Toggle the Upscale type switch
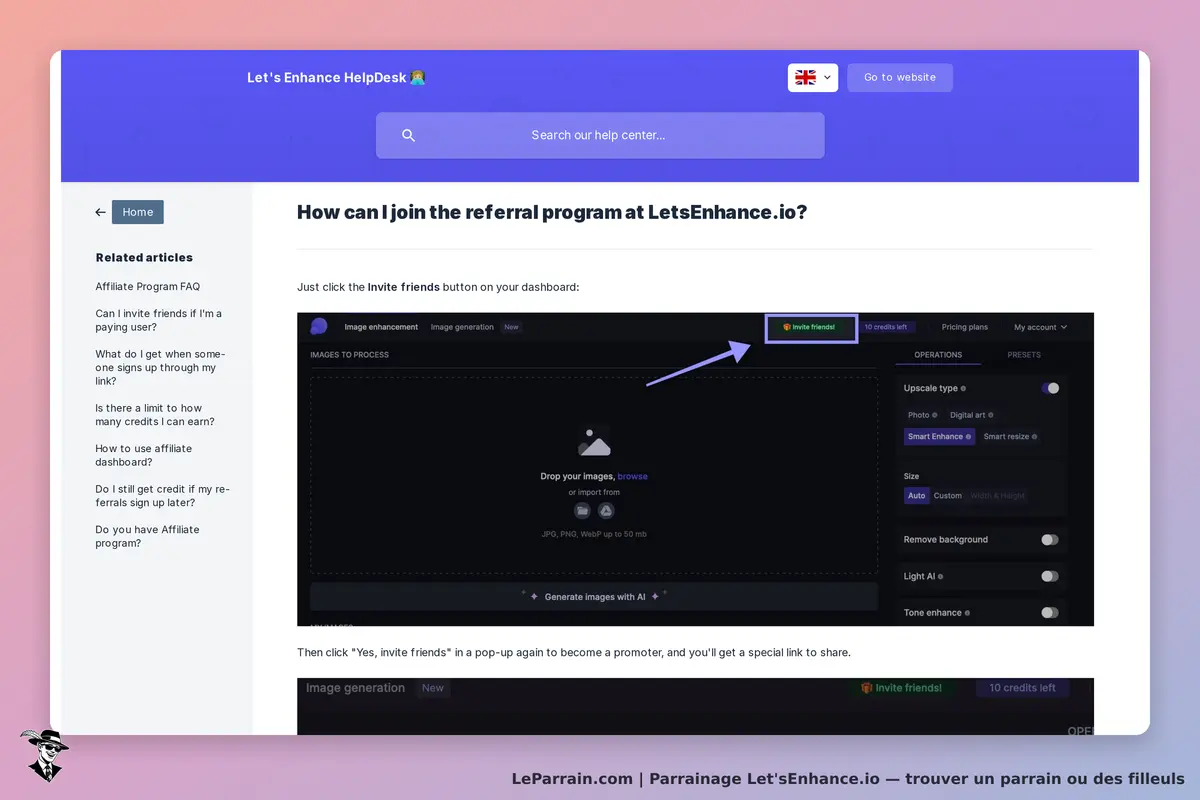This screenshot has width=1200, height=800. tap(1050, 388)
